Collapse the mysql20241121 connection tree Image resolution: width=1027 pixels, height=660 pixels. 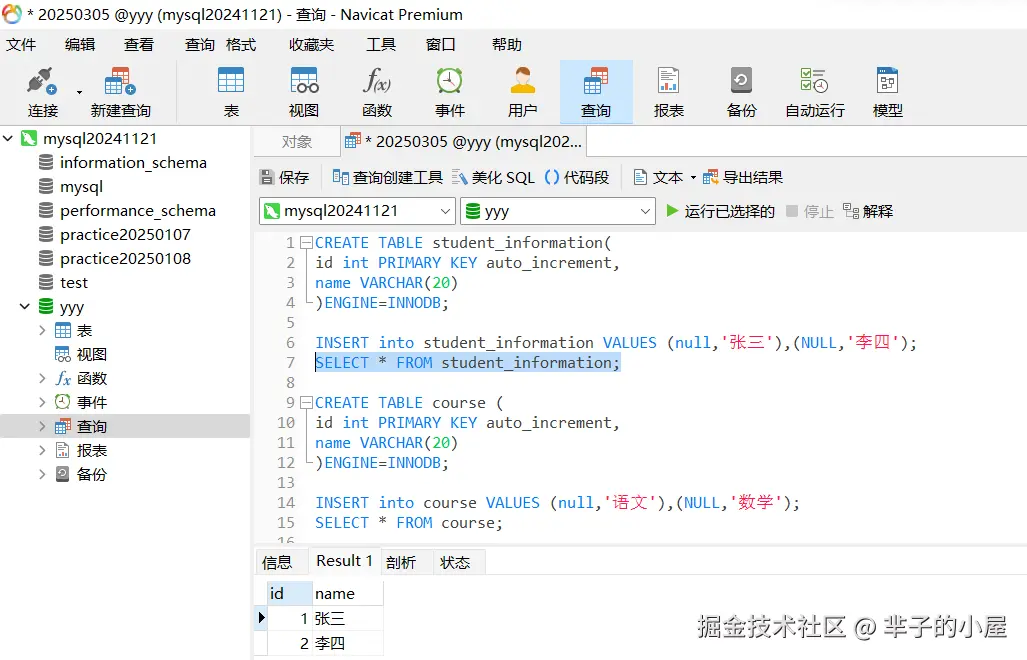pyautogui.click(x=9, y=139)
